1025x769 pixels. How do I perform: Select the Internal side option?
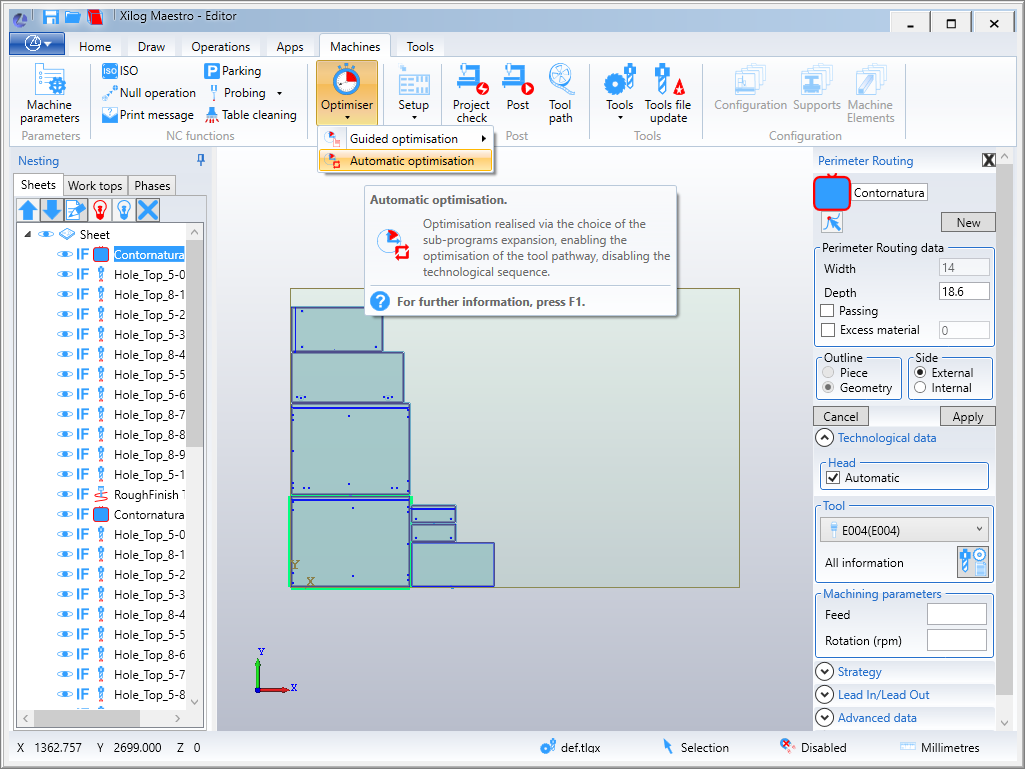coord(920,388)
